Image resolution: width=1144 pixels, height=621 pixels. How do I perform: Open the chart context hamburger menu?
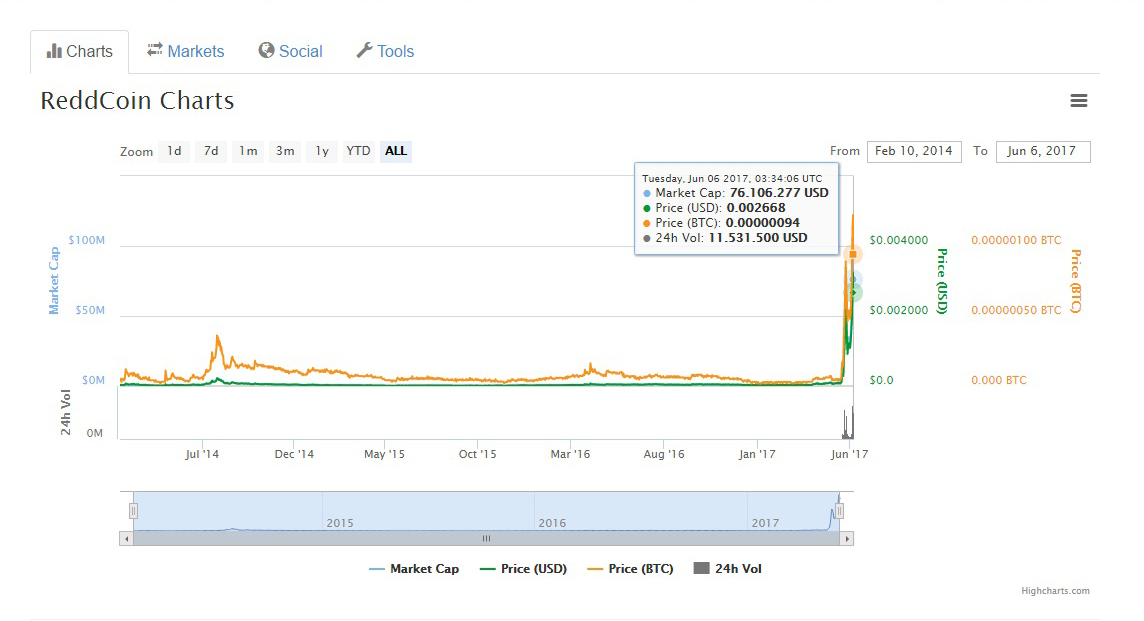pos(1078,101)
